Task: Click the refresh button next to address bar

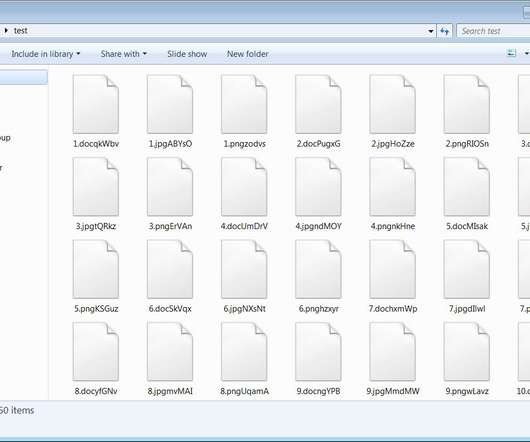Action: tap(444, 31)
